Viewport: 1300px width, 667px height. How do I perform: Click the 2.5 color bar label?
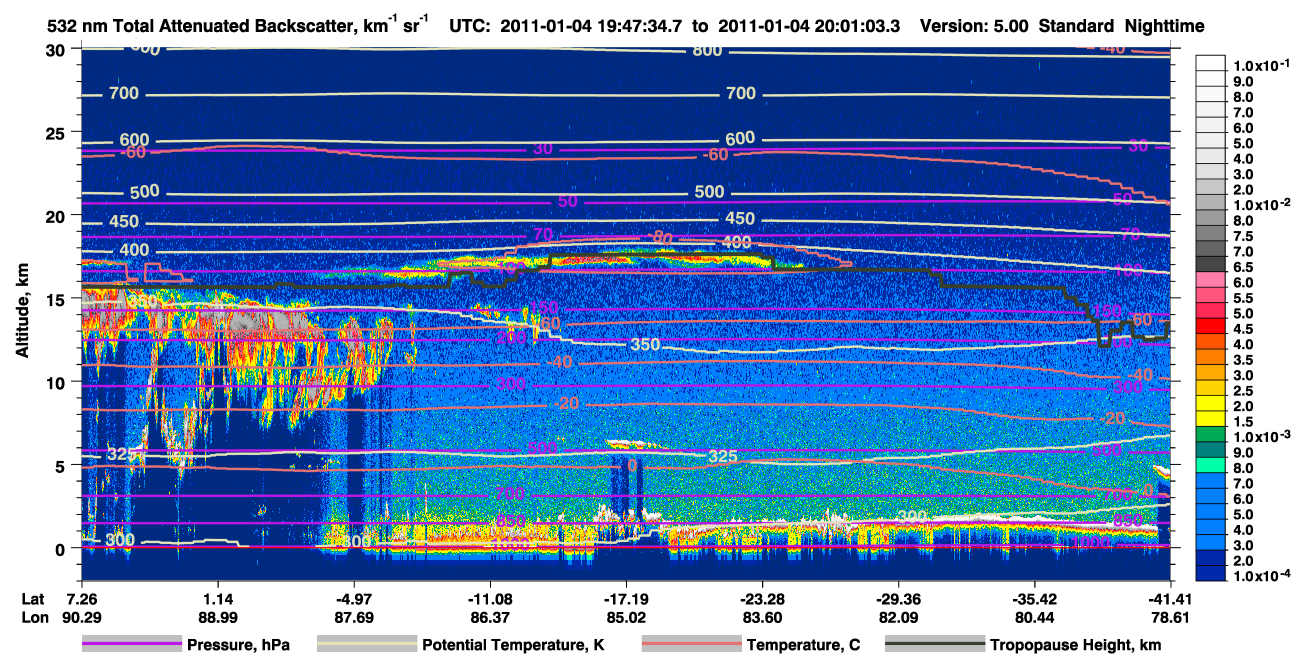[x=1243, y=393]
